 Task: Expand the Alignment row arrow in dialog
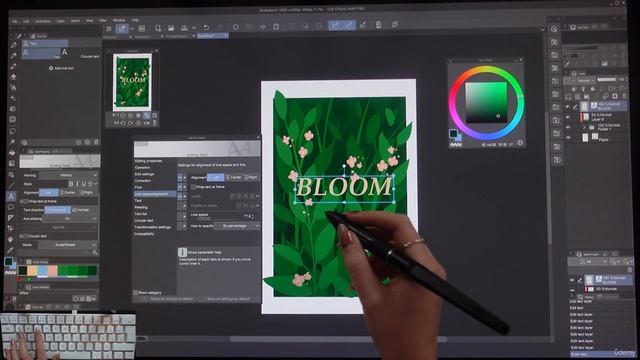[x=184, y=178]
